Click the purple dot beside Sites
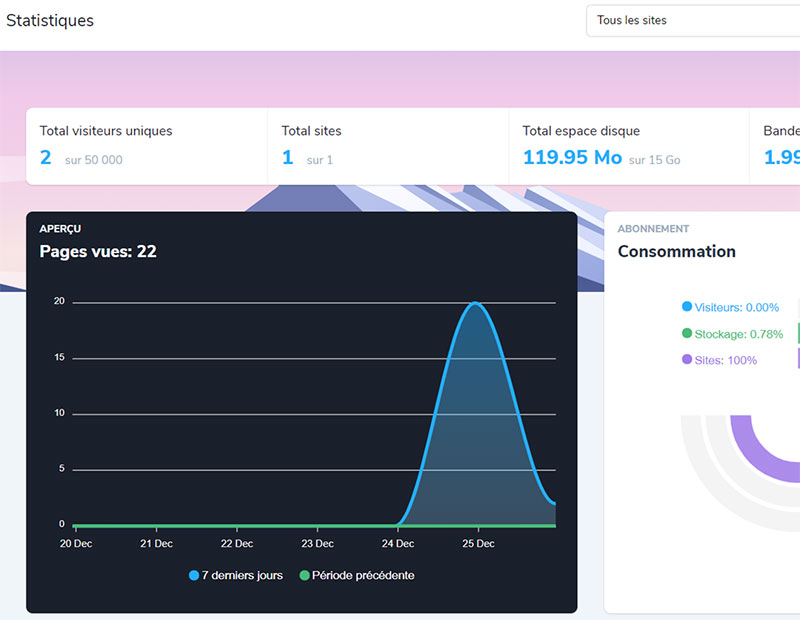 click(x=687, y=360)
